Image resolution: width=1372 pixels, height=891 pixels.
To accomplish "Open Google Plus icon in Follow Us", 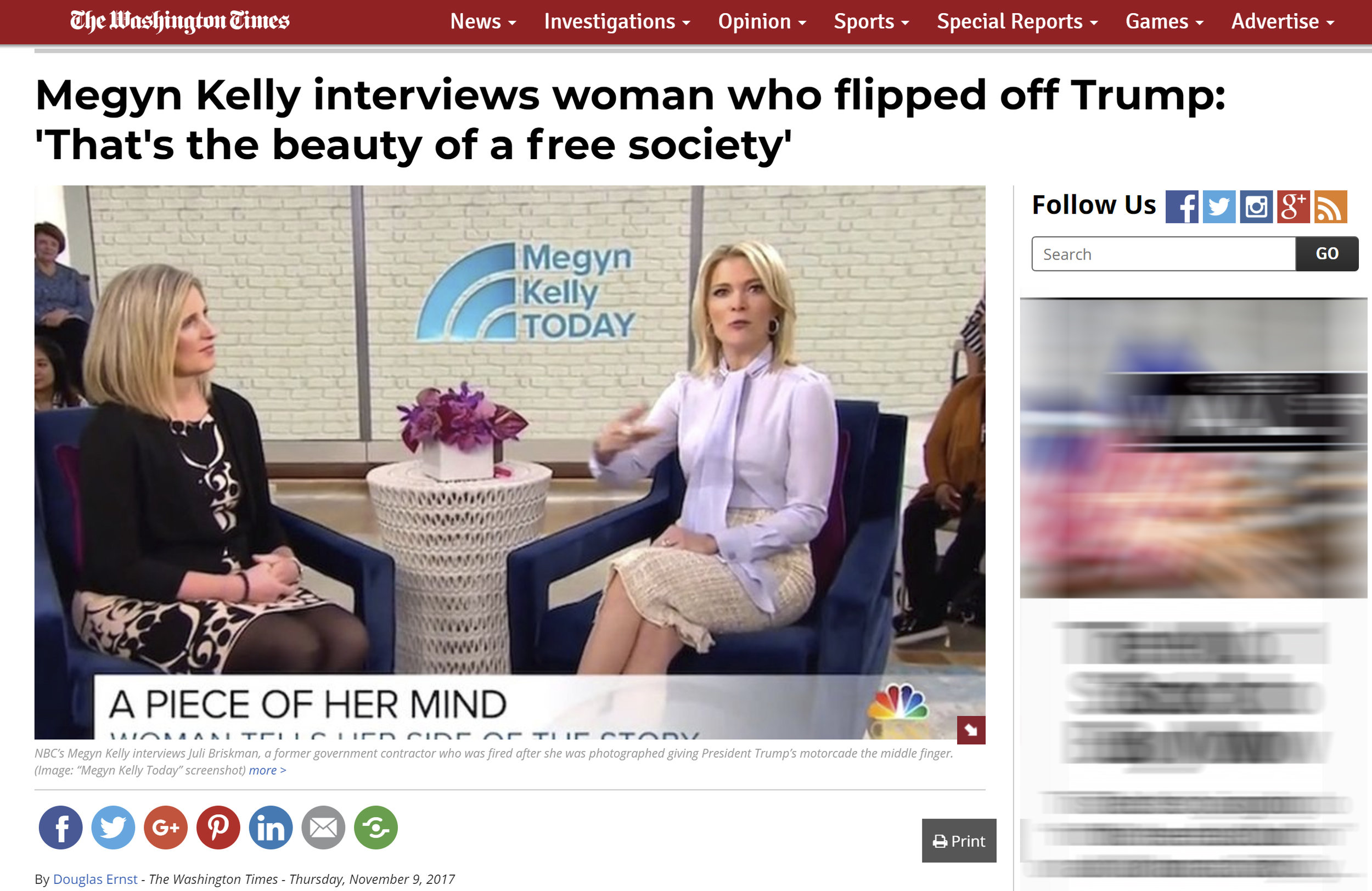I will point(1293,206).
